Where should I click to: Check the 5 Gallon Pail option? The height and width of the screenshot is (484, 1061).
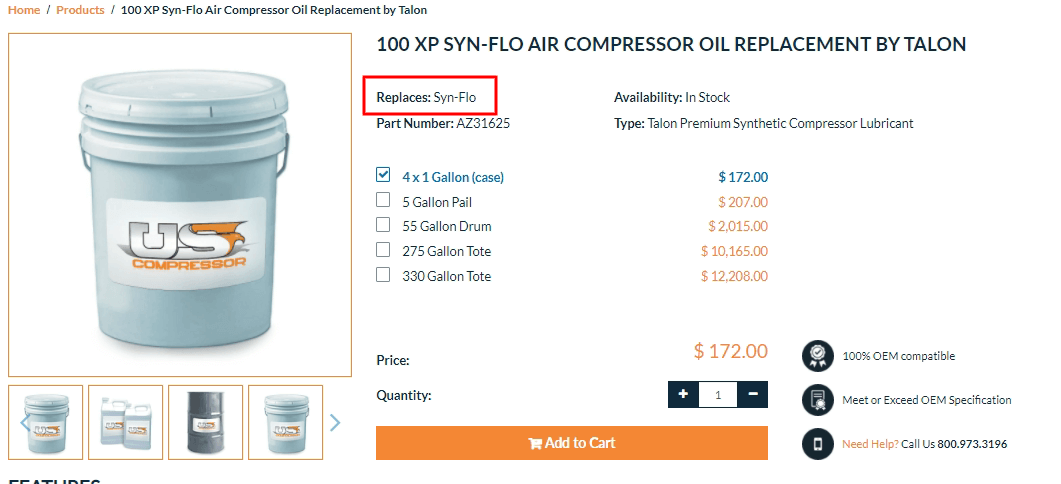tap(383, 200)
